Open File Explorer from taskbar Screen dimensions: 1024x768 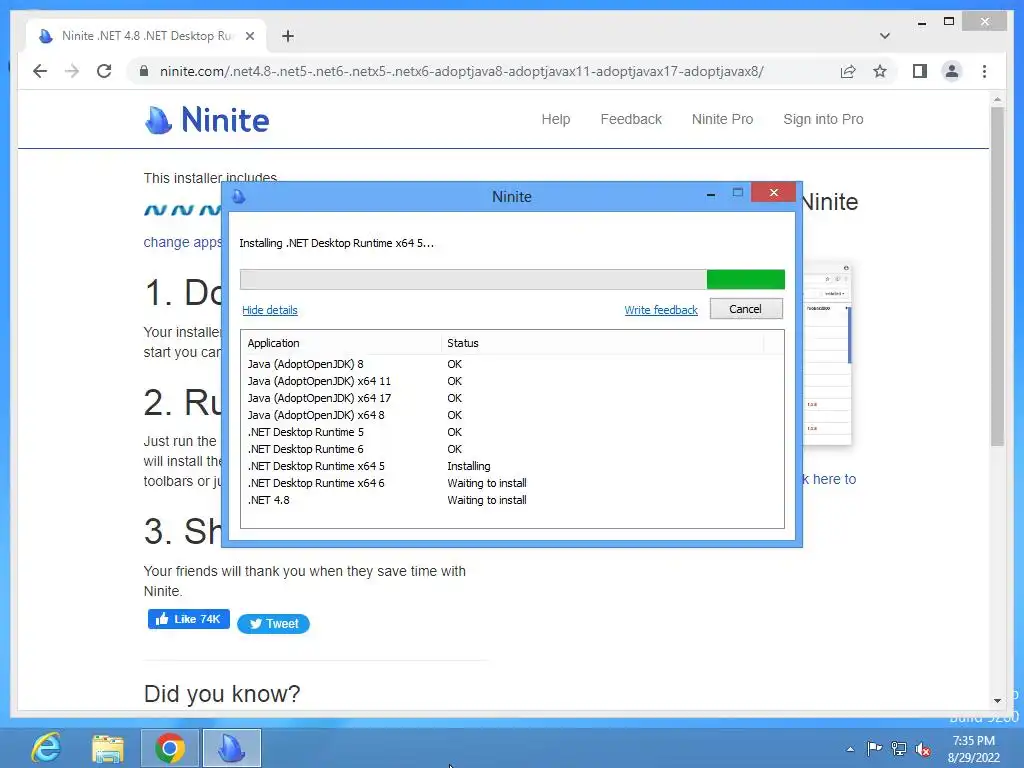(x=108, y=748)
